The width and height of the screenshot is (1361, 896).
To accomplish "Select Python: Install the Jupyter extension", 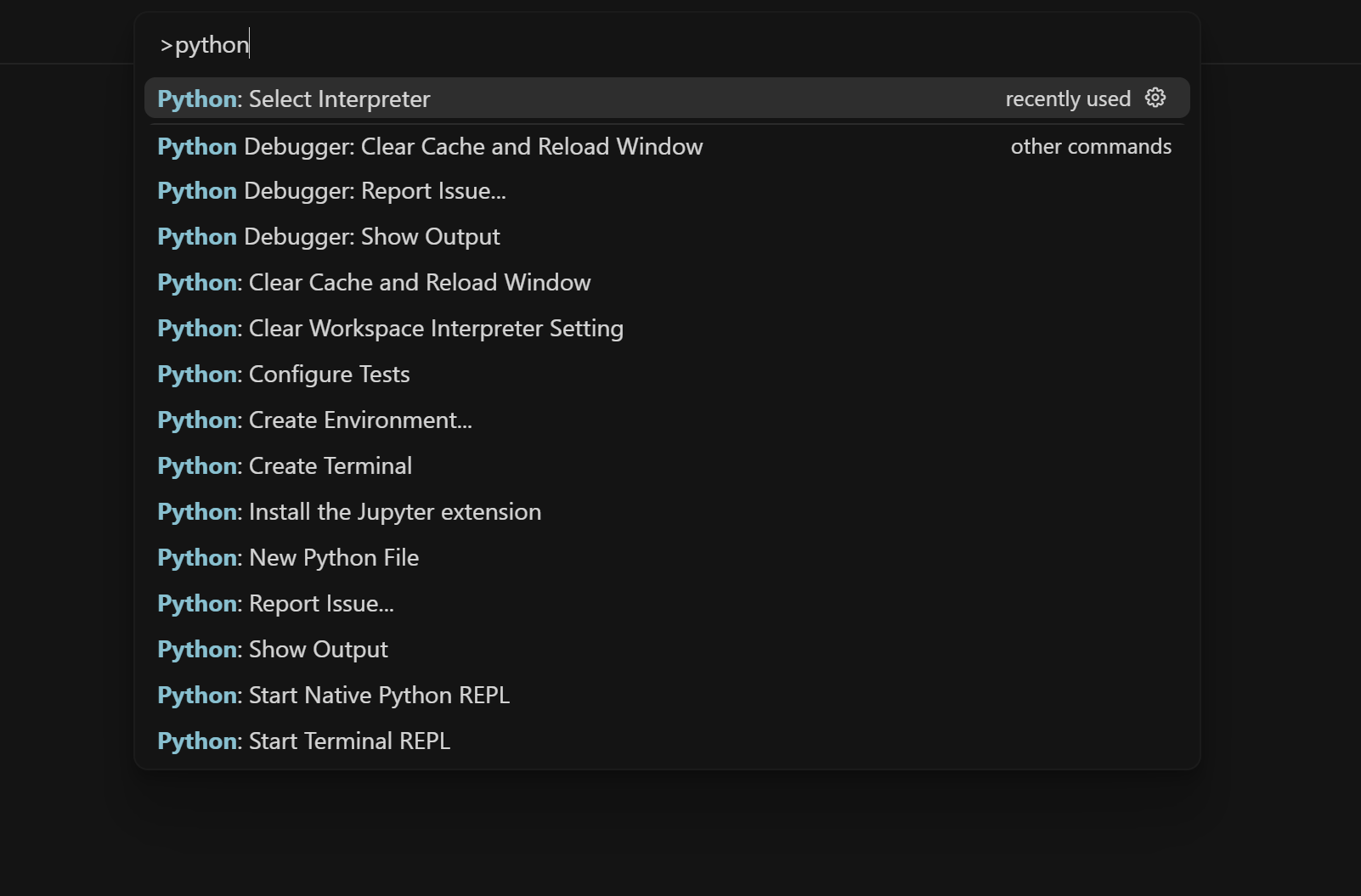I will (x=348, y=511).
